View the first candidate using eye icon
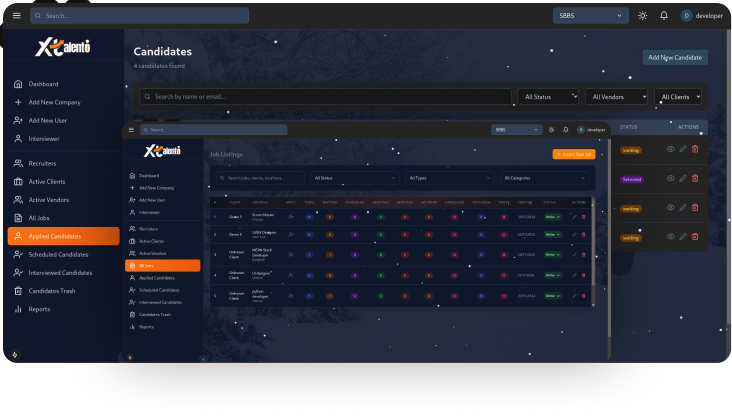 tap(671, 149)
